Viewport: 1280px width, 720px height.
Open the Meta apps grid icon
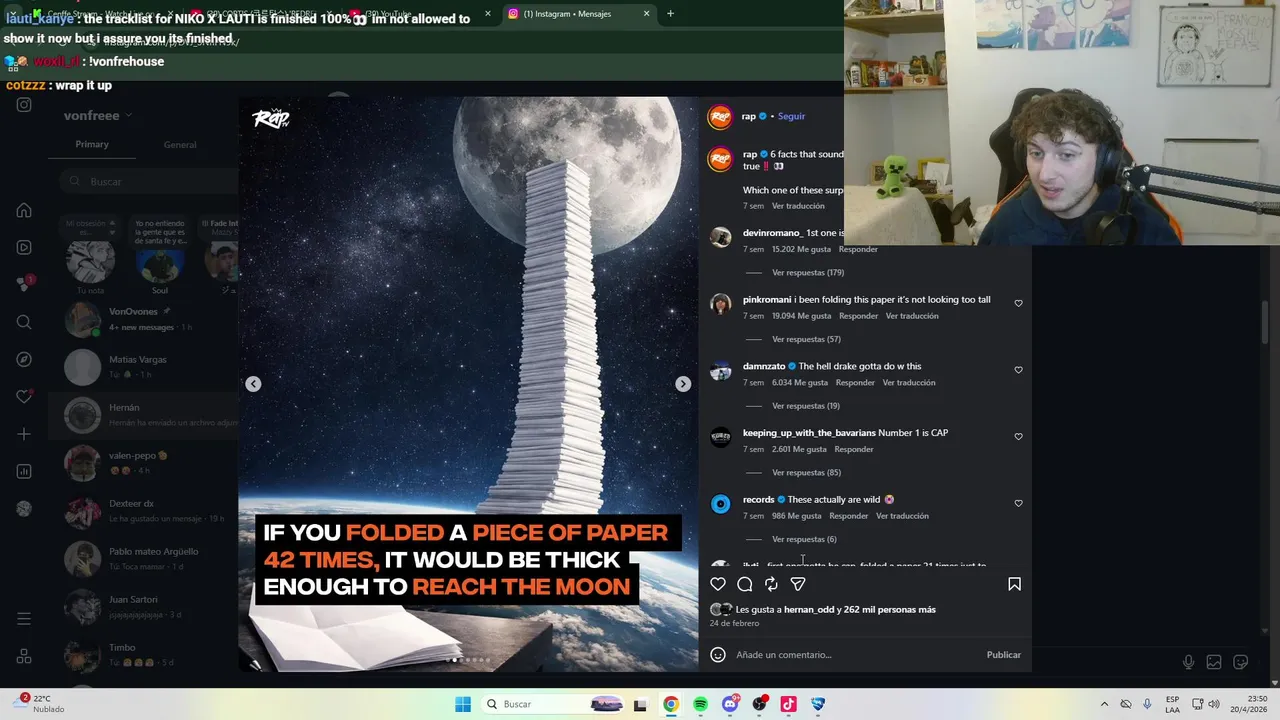(x=24, y=657)
